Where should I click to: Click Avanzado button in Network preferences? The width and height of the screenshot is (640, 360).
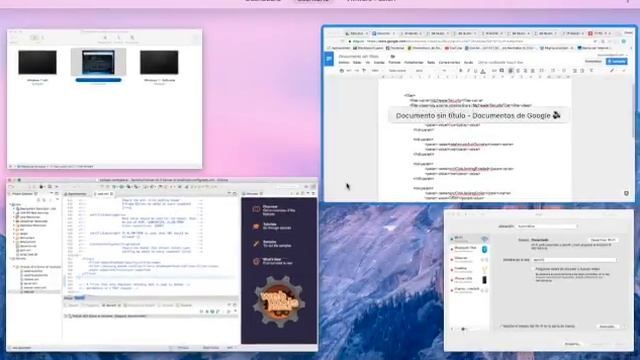[607, 327]
